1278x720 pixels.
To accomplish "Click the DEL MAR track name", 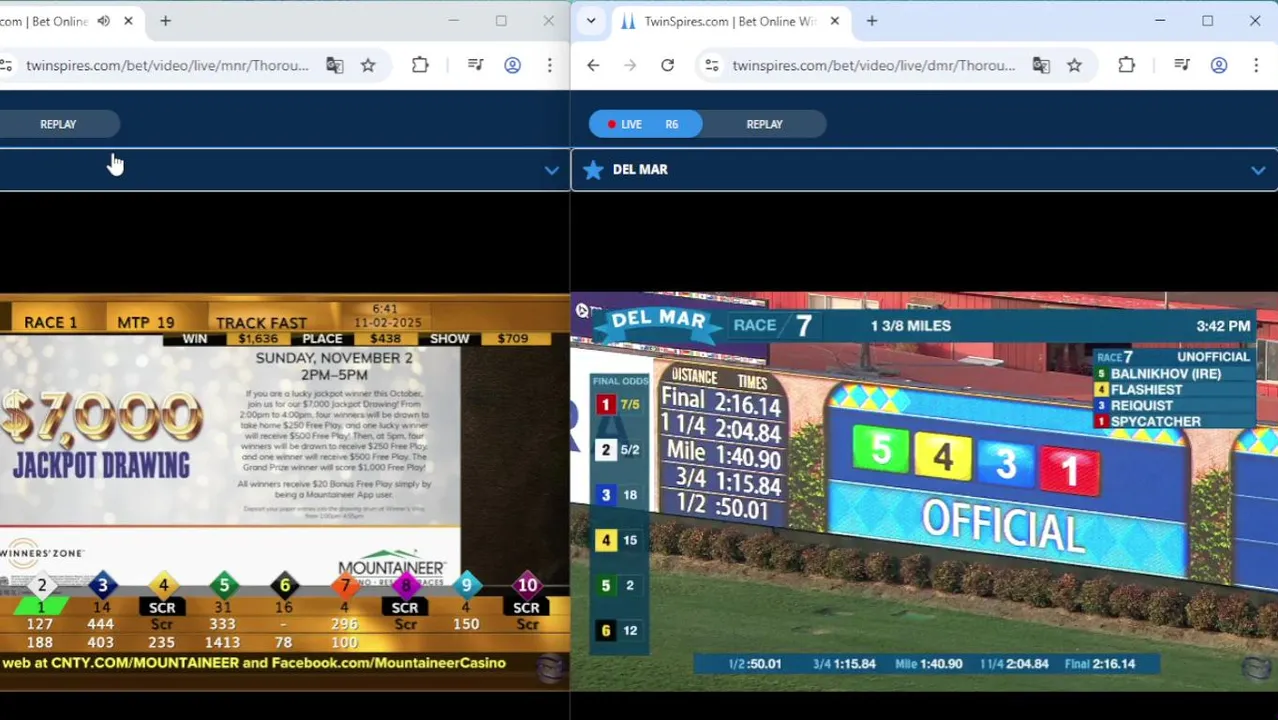I will 640,170.
